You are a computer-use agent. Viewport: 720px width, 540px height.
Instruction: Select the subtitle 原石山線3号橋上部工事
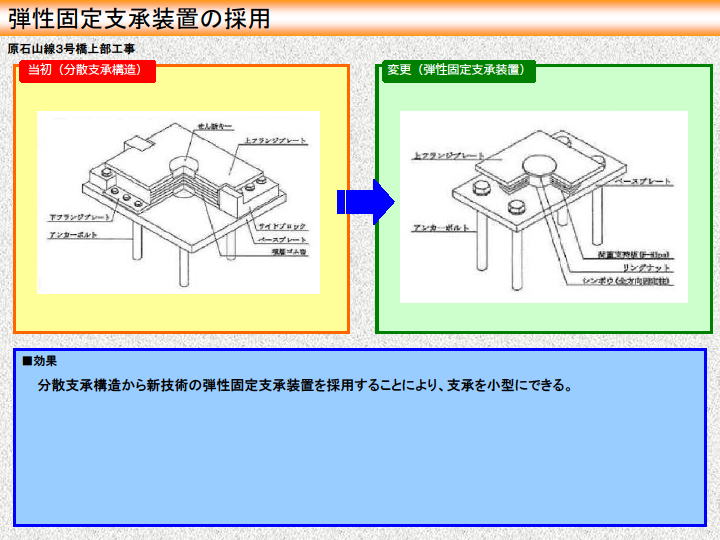click(x=71, y=49)
